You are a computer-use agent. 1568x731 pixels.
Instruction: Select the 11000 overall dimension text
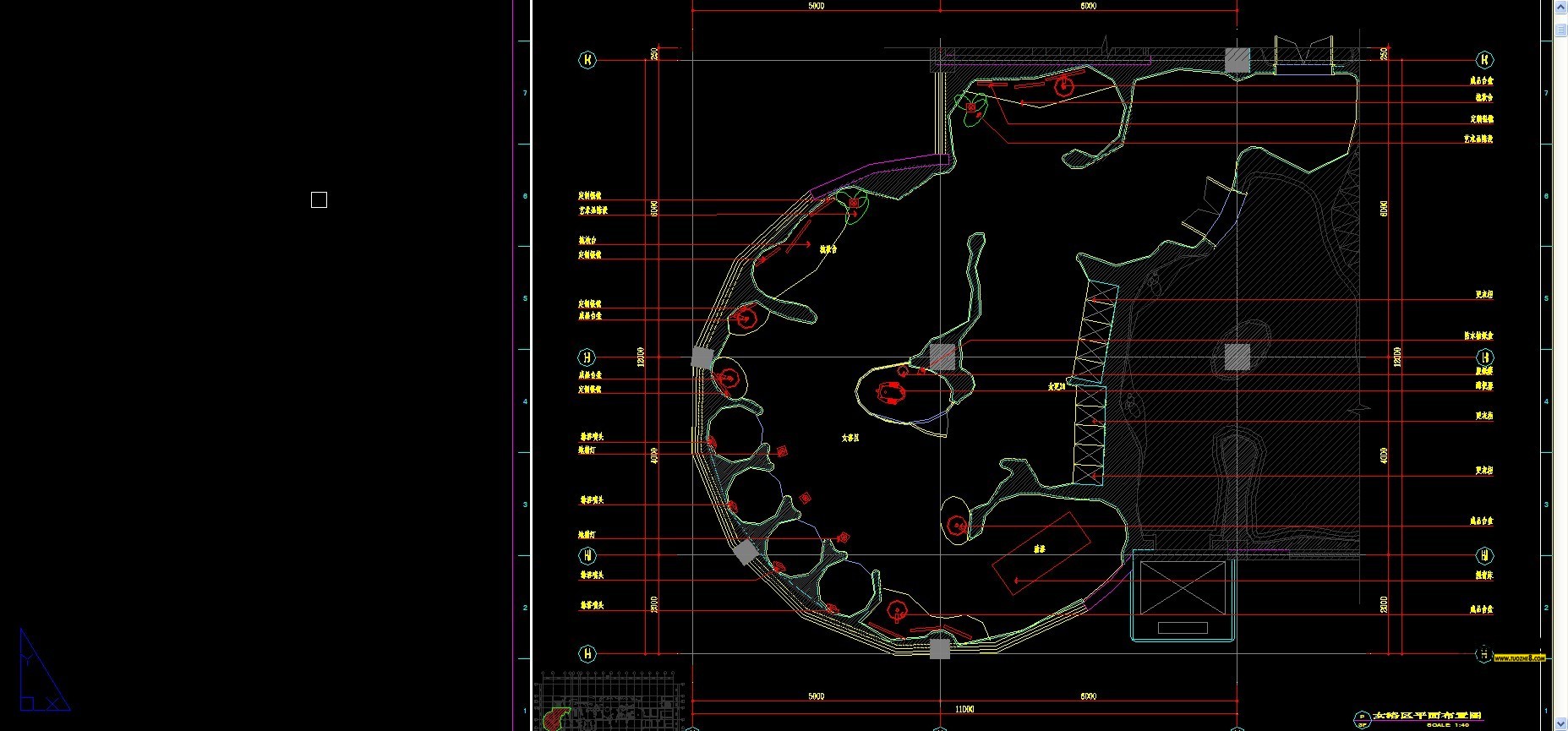click(964, 709)
